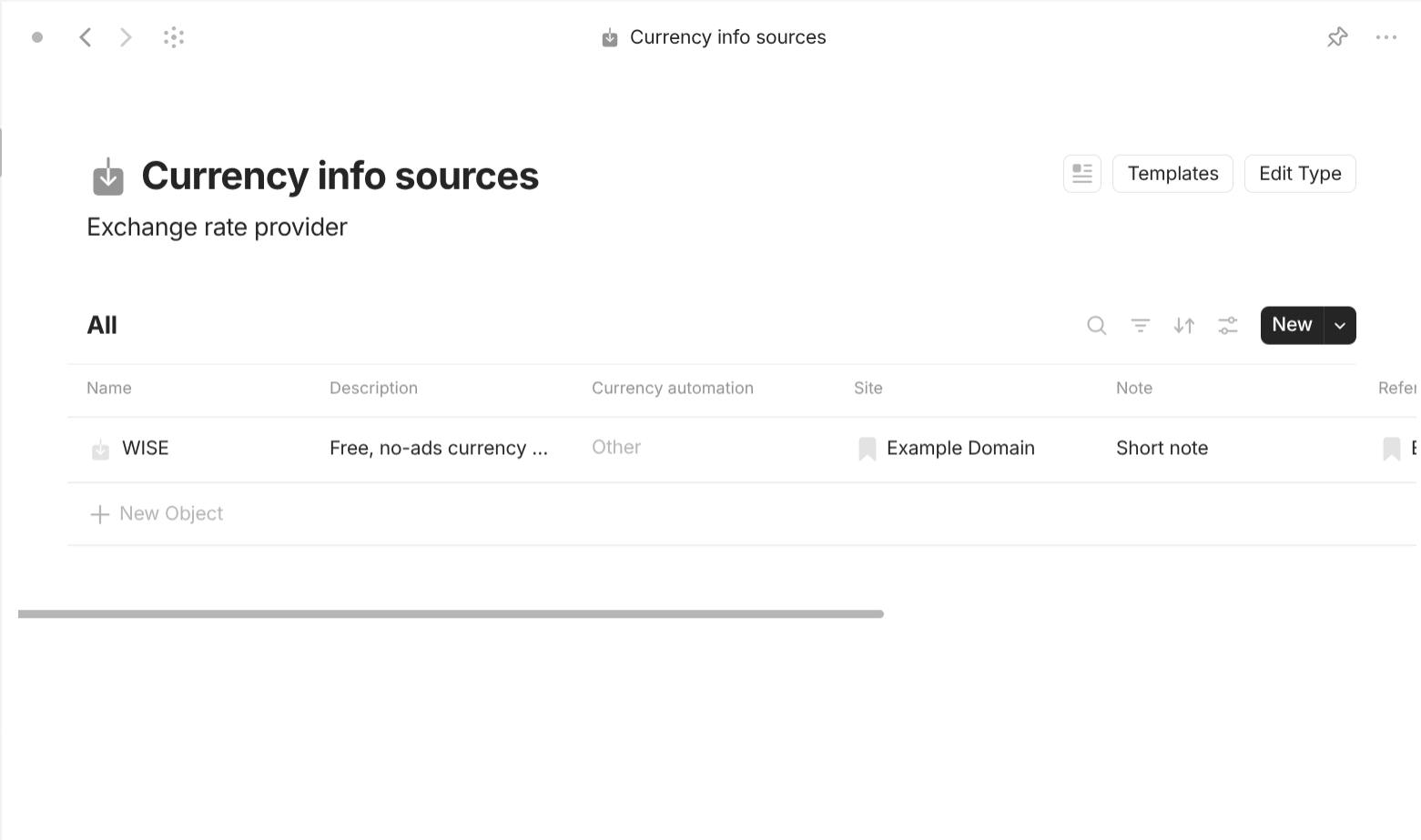Viewport: 1421px width, 840px height.
Task: Open the Templates button
Action: 1172,173
